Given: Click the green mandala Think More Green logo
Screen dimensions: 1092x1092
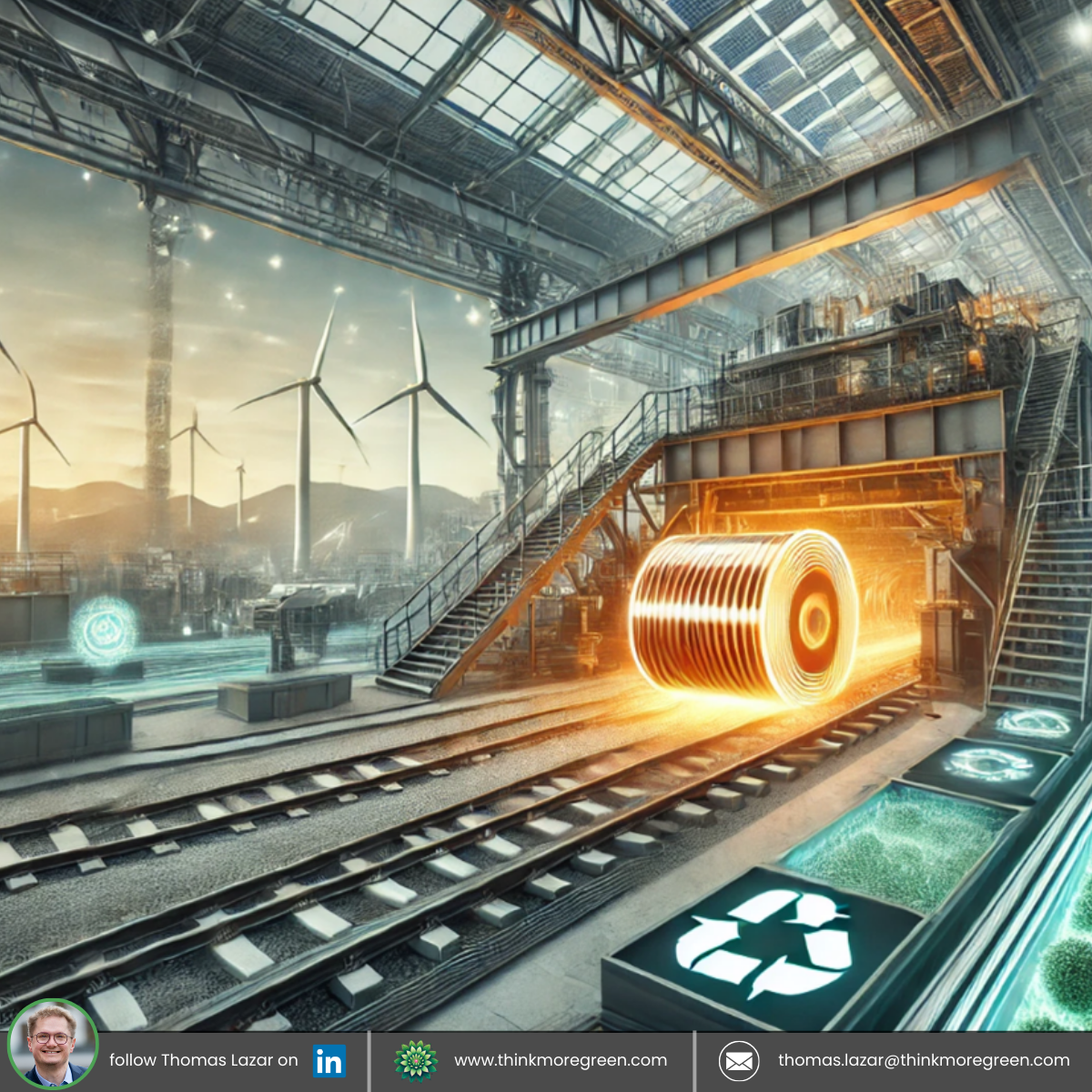Looking at the screenshot, I should [416, 1061].
